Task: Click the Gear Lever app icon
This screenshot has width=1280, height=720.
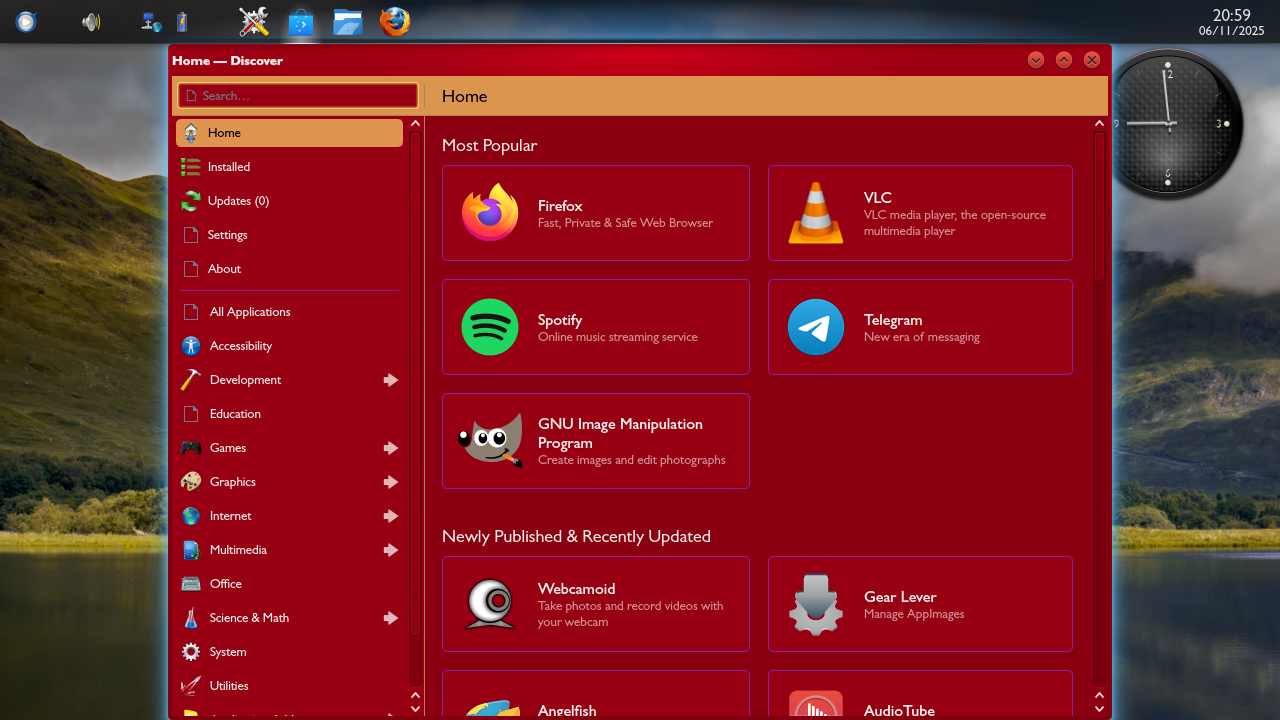Action: [816, 604]
